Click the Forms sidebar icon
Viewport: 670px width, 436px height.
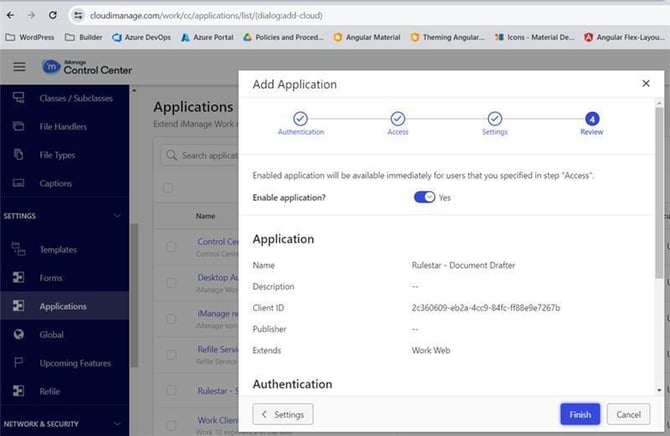(x=18, y=277)
